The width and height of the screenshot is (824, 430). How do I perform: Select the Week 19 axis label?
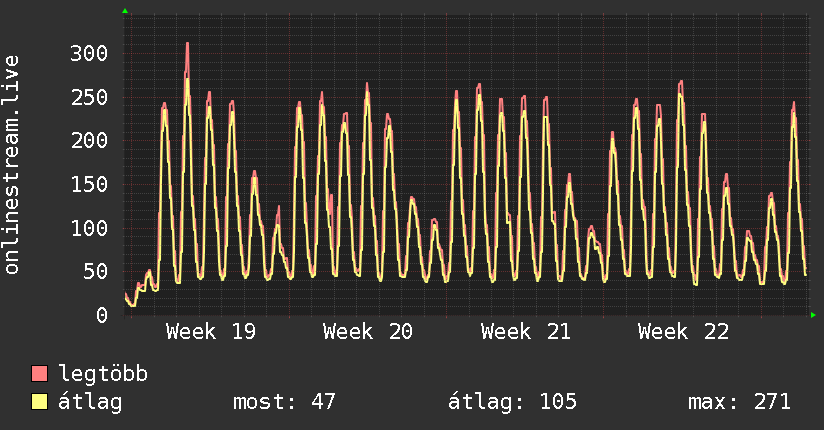[x=211, y=332]
